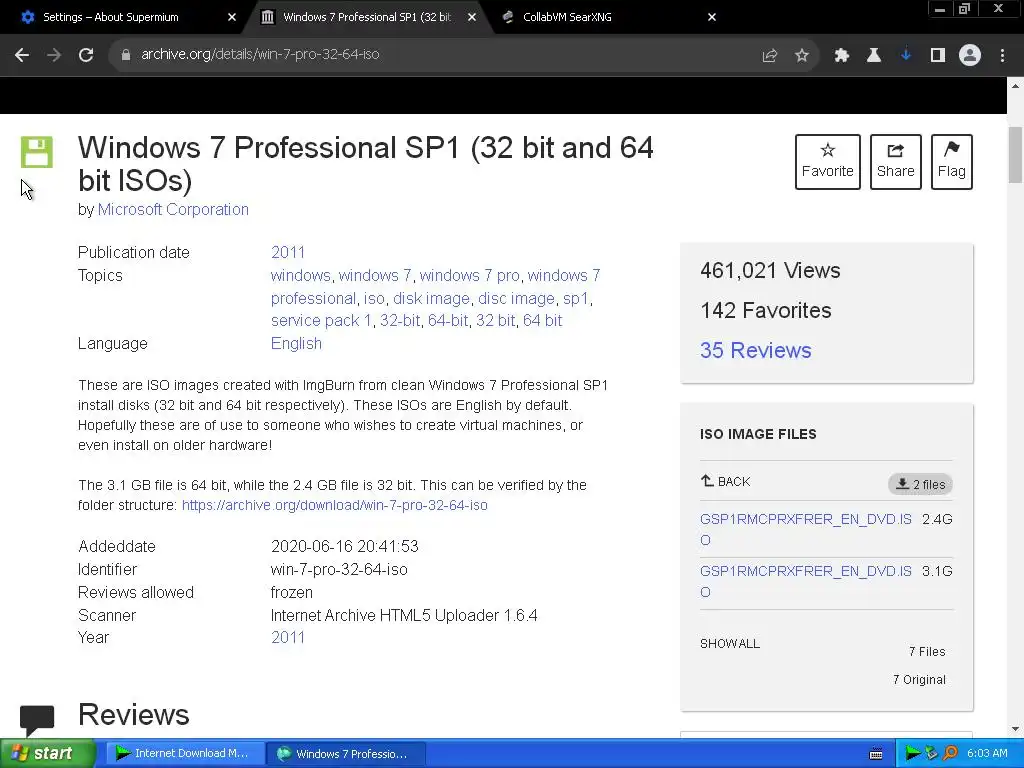This screenshot has height=768, width=1024.
Task: Open the browser three-dot menu
Action: (x=1002, y=56)
